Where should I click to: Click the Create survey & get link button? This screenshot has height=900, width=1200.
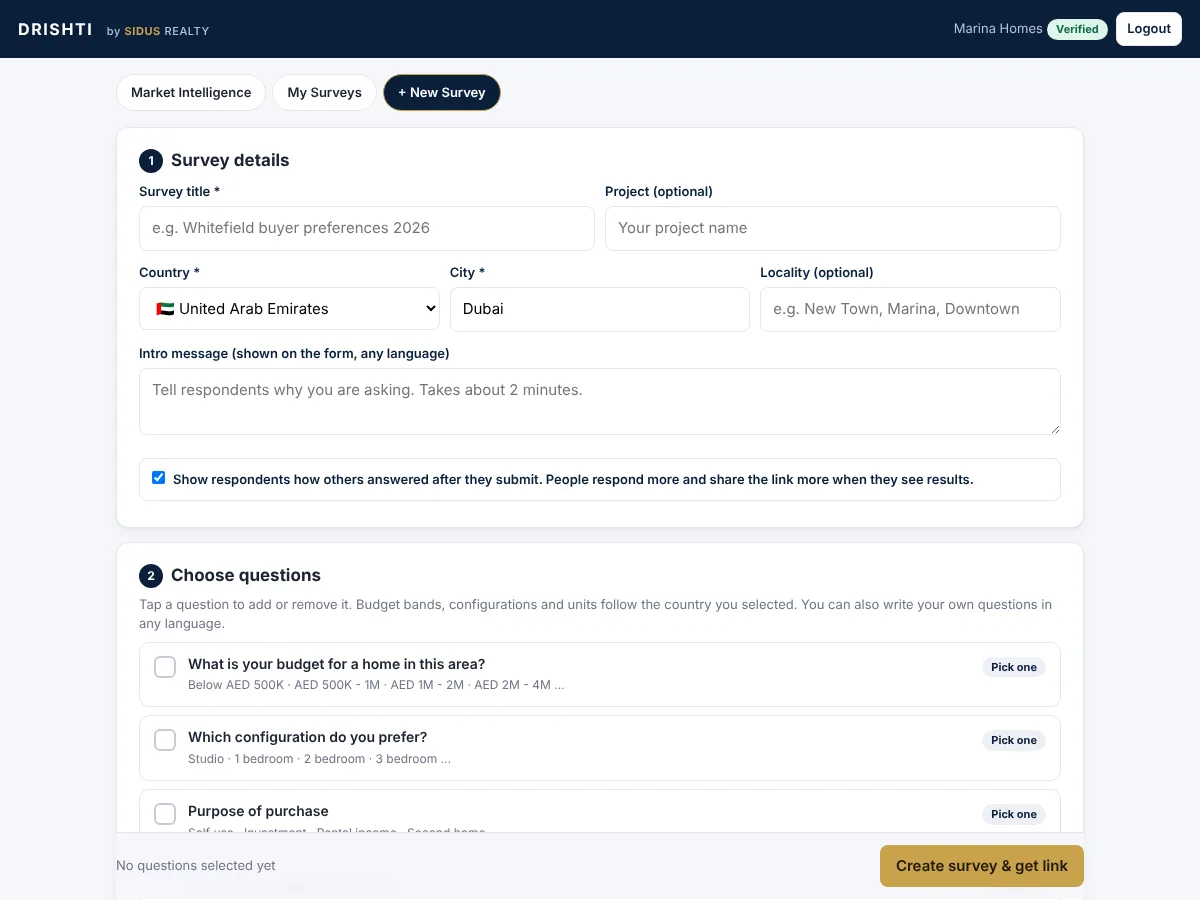[x=982, y=866]
